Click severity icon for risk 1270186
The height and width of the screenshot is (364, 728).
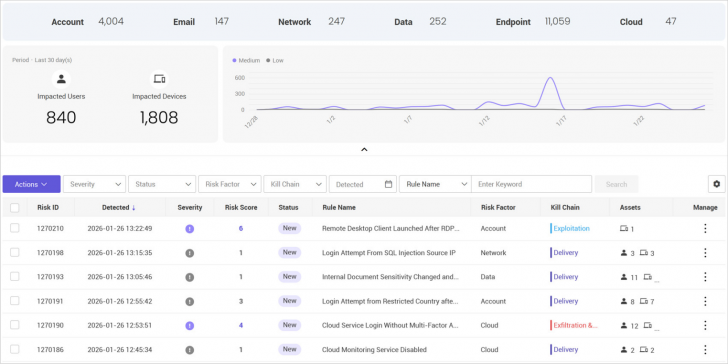(189, 350)
